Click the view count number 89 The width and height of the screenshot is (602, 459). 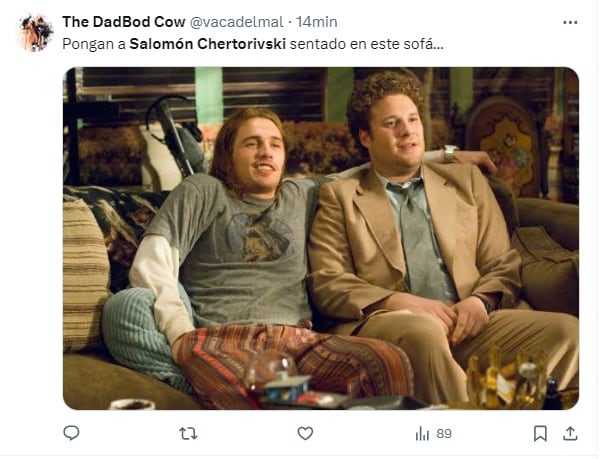(444, 434)
